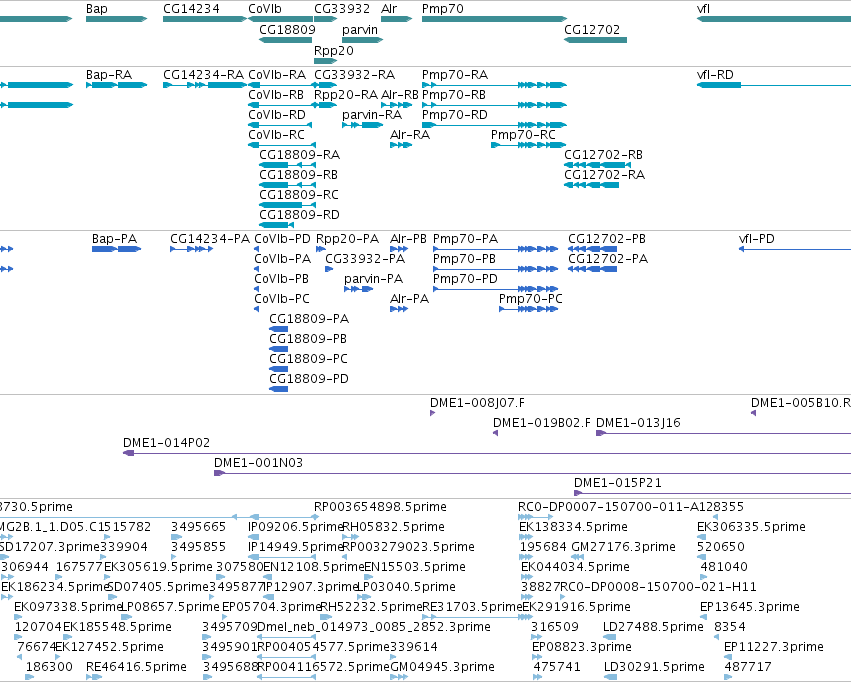The image size is (851, 682).
Task: Select the Pmp70 gene bar
Action: 494,19
